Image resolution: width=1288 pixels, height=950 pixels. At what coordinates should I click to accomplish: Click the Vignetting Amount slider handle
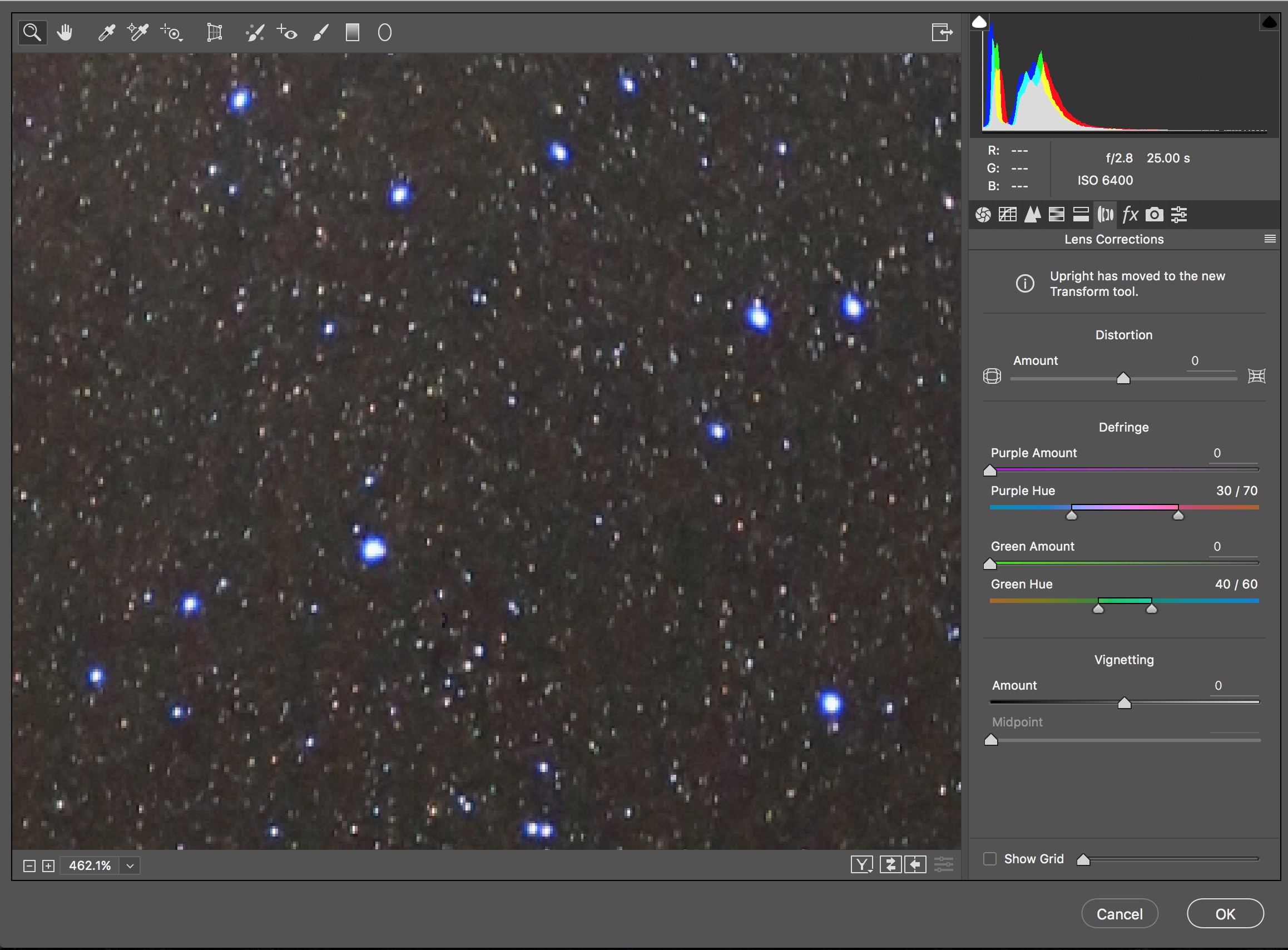[x=1124, y=702]
